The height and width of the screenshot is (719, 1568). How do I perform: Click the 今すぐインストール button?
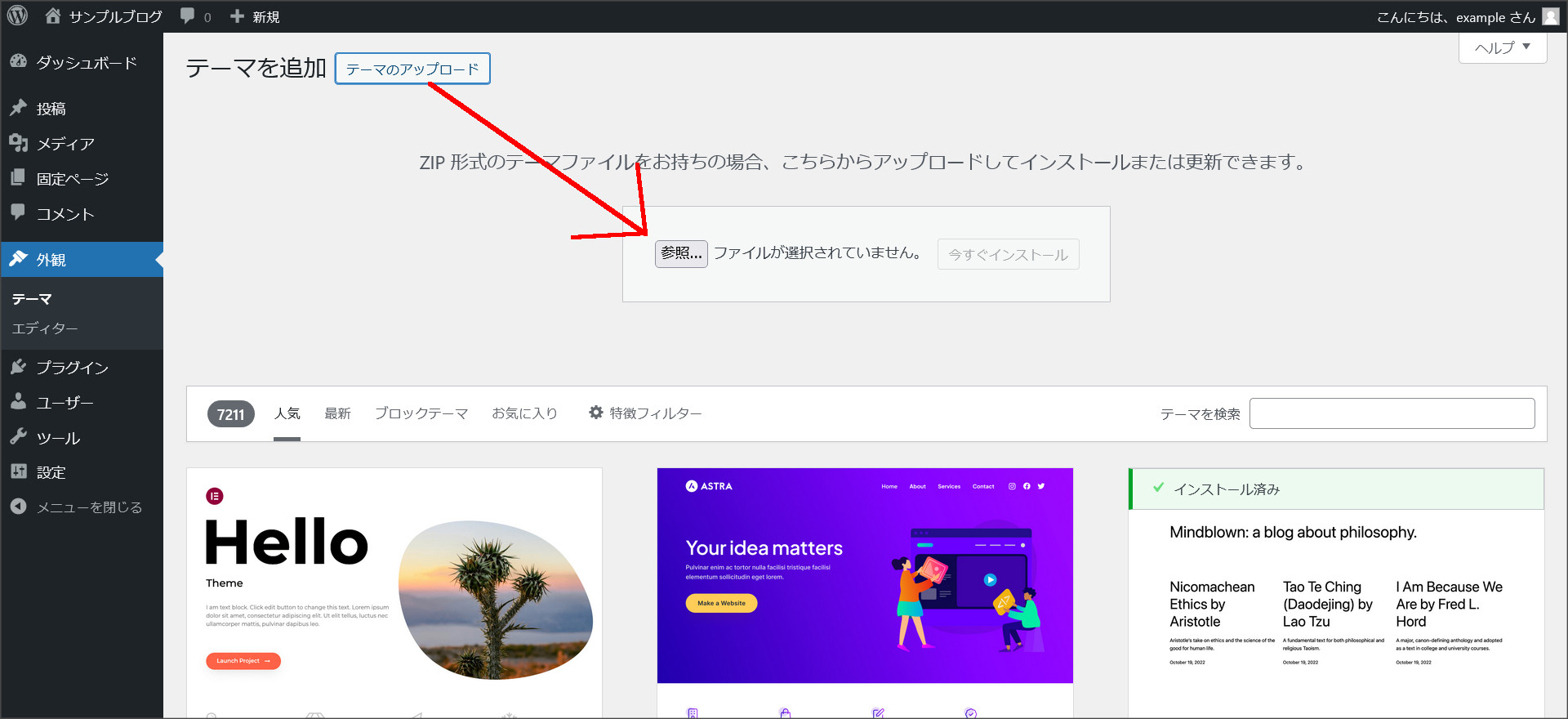[x=1008, y=255]
